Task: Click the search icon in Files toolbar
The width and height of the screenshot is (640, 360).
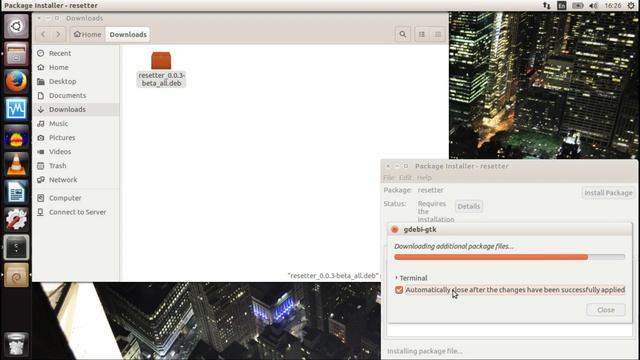Action: [x=403, y=34]
